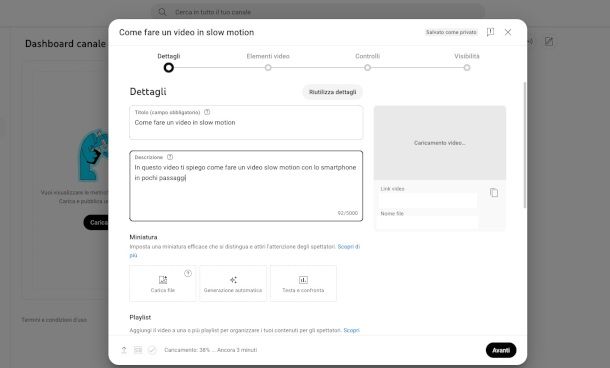The height and width of the screenshot is (368, 610).
Task: Click the search magnifier icon in background
Action: coord(162,12)
